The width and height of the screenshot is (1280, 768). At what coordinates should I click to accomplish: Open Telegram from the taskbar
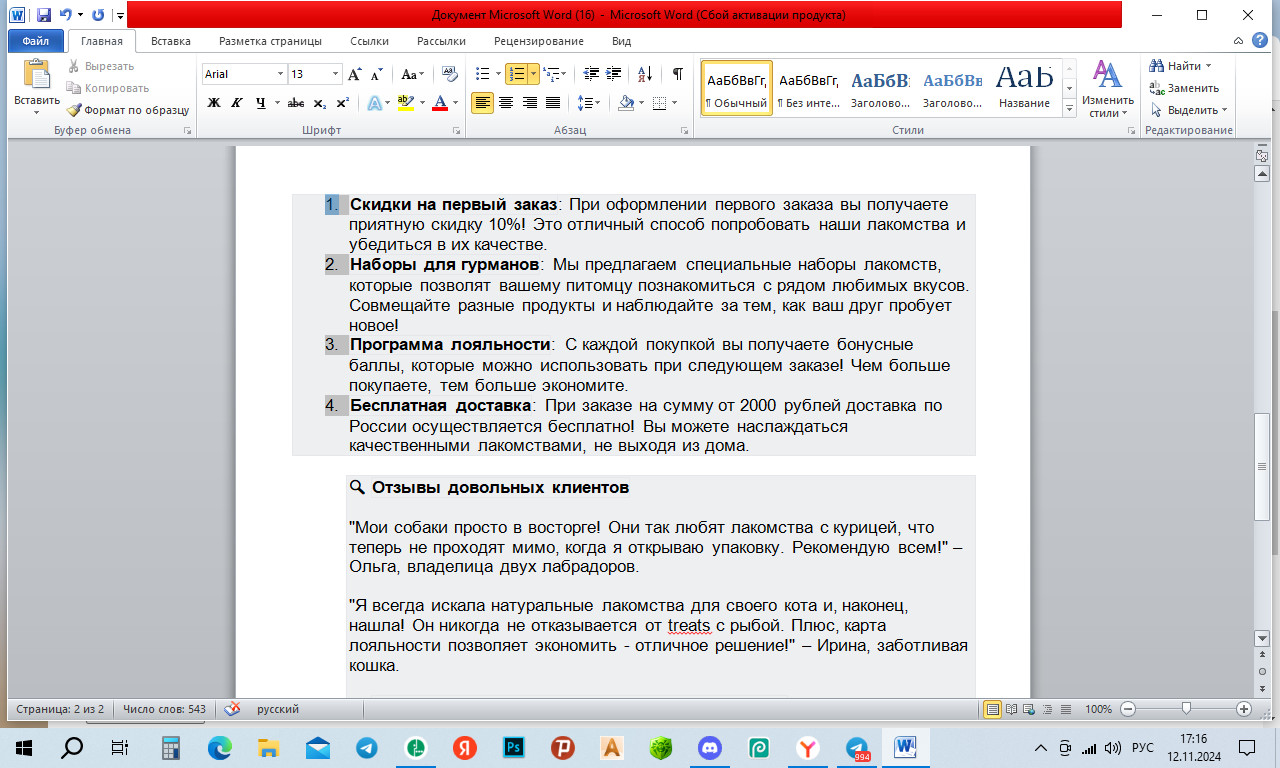[x=367, y=746]
